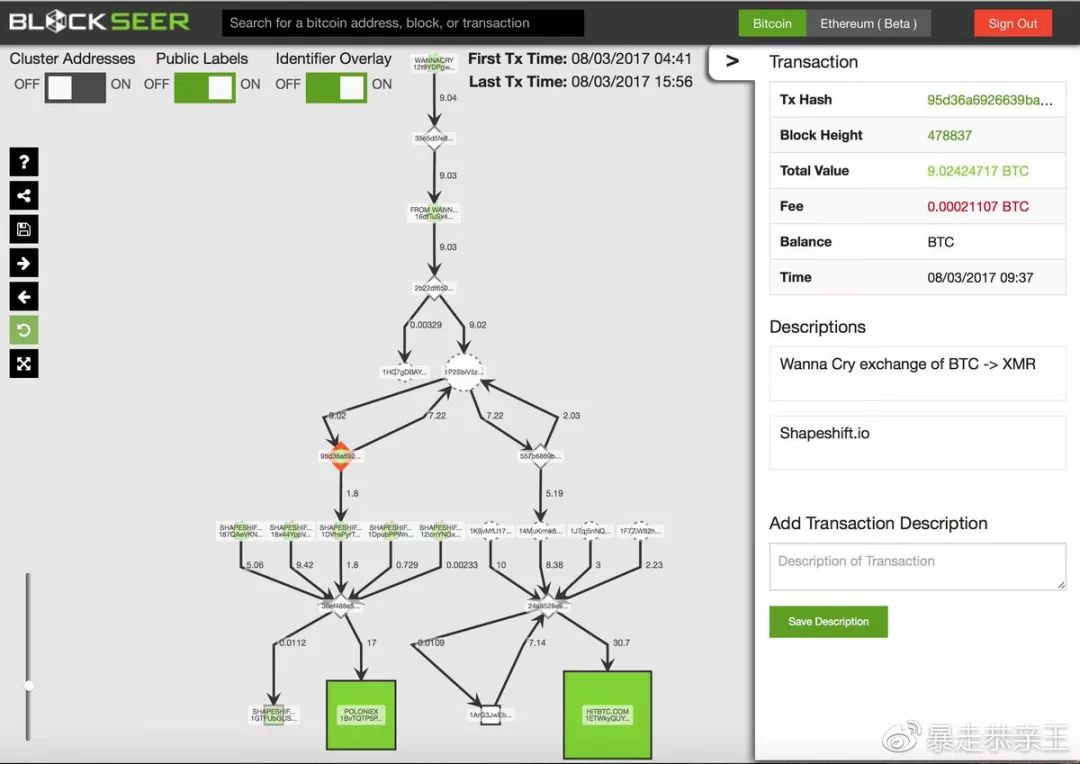Save the graph with floppy disk icon

click(x=24, y=229)
